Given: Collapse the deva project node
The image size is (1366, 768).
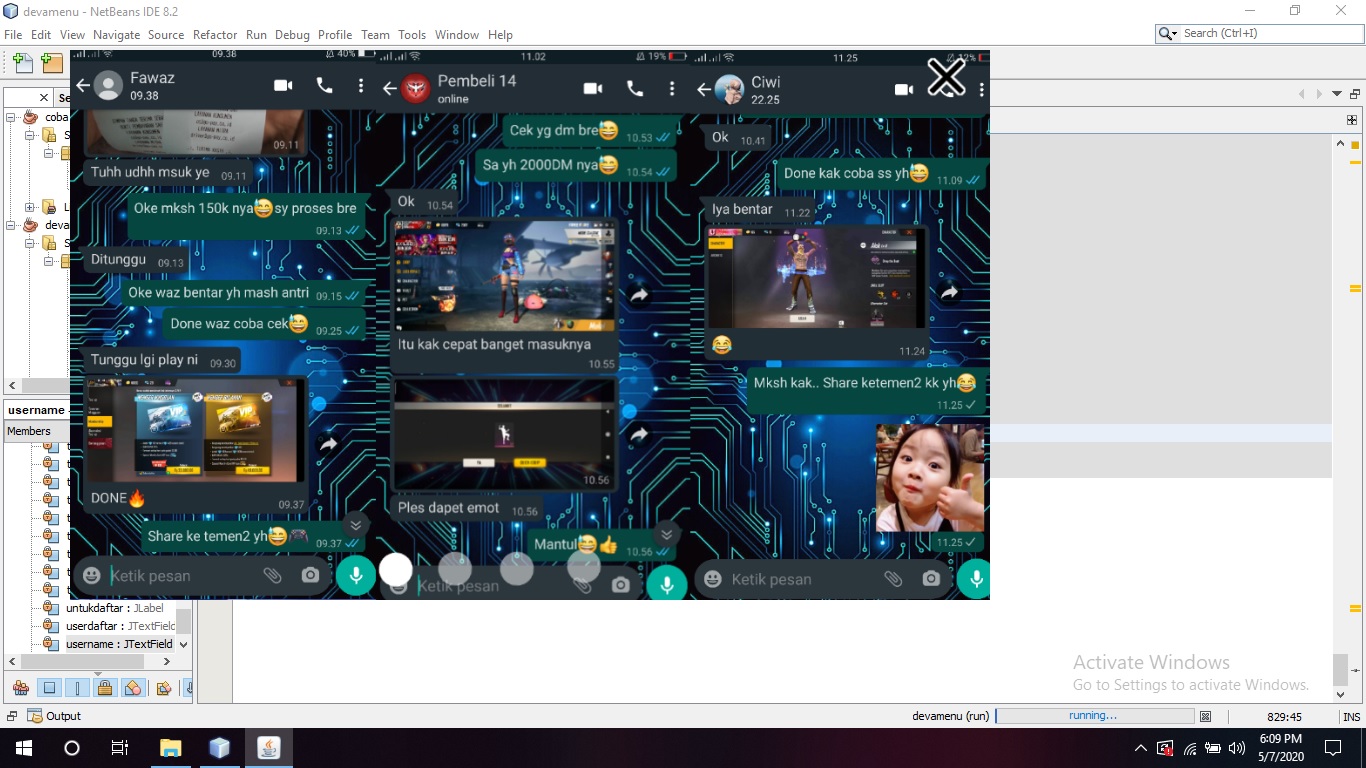Looking at the screenshot, I should tap(12, 225).
